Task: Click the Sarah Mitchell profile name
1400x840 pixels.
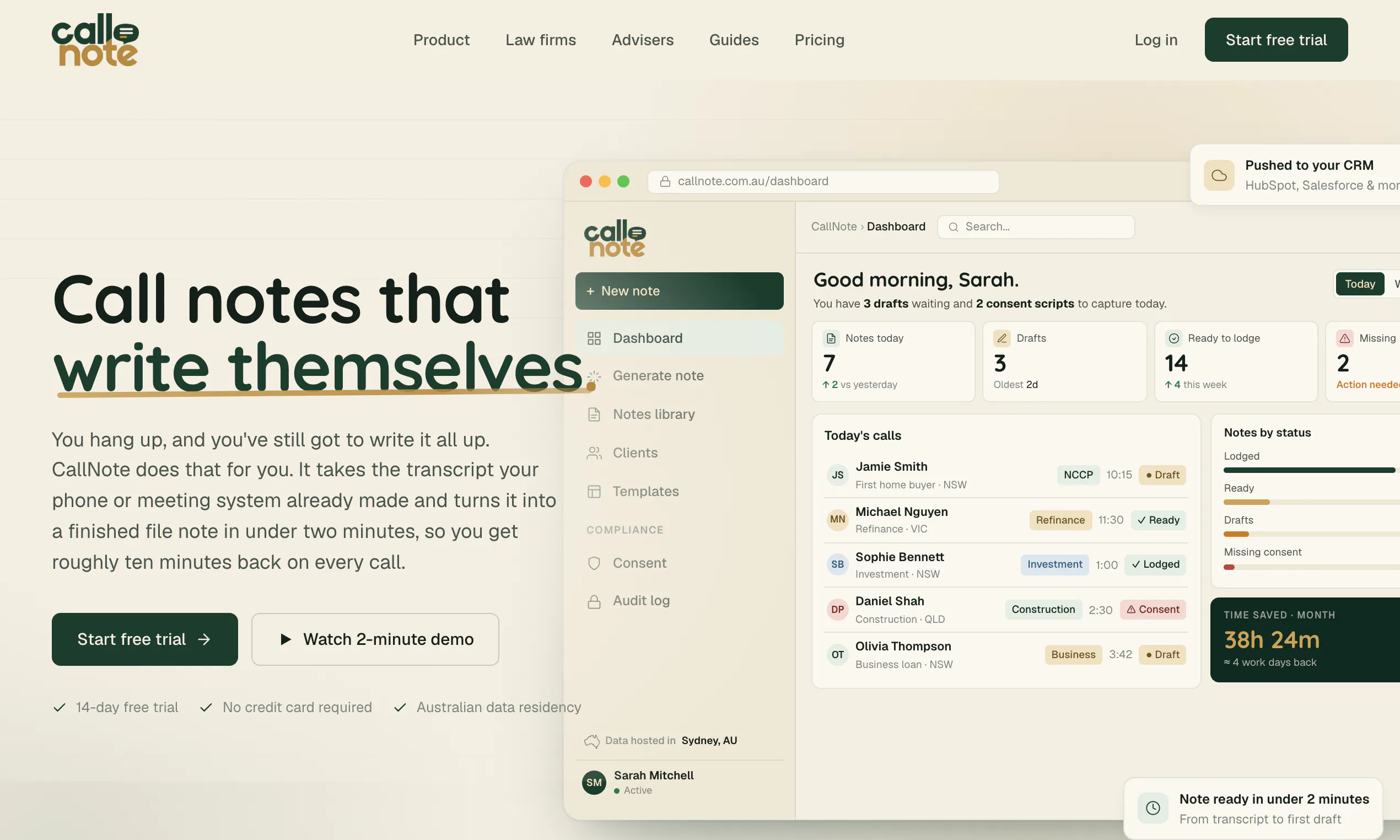Action: point(654,776)
